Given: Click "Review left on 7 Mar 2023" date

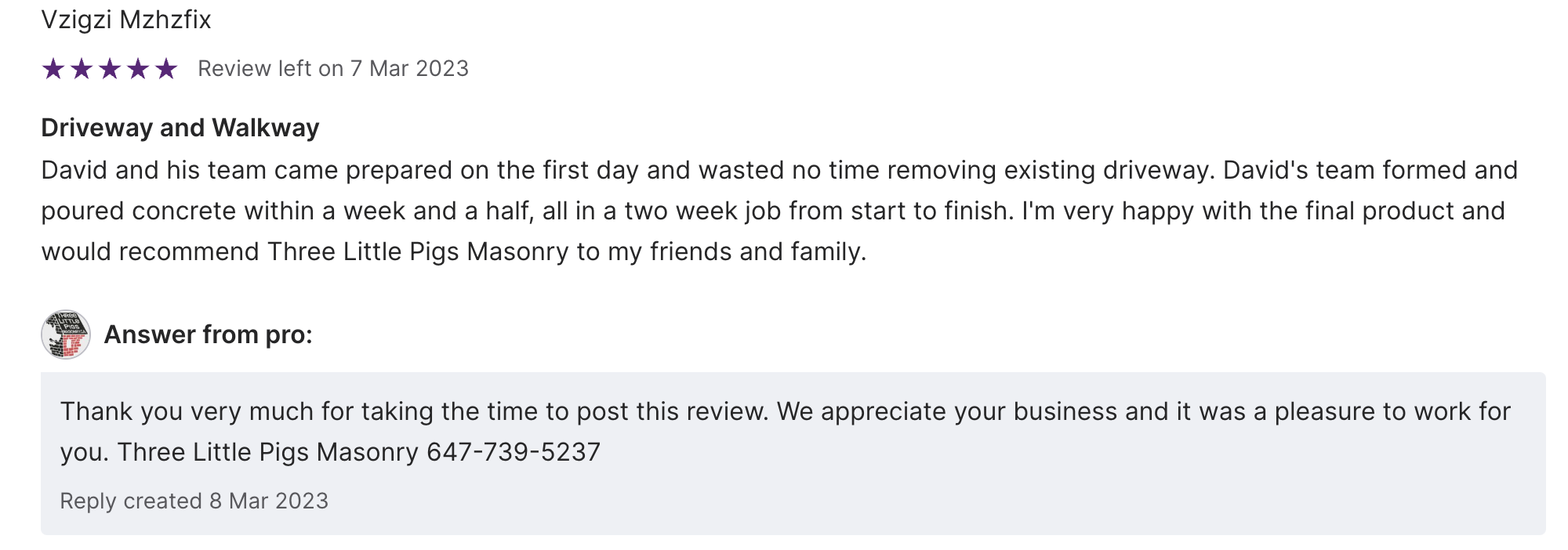Looking at the screenshot, I should pyautogui.click(x=333, y=69).
